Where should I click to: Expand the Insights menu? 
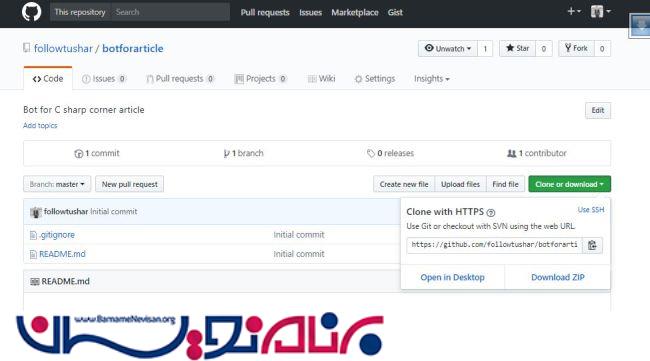click(432, 78)
